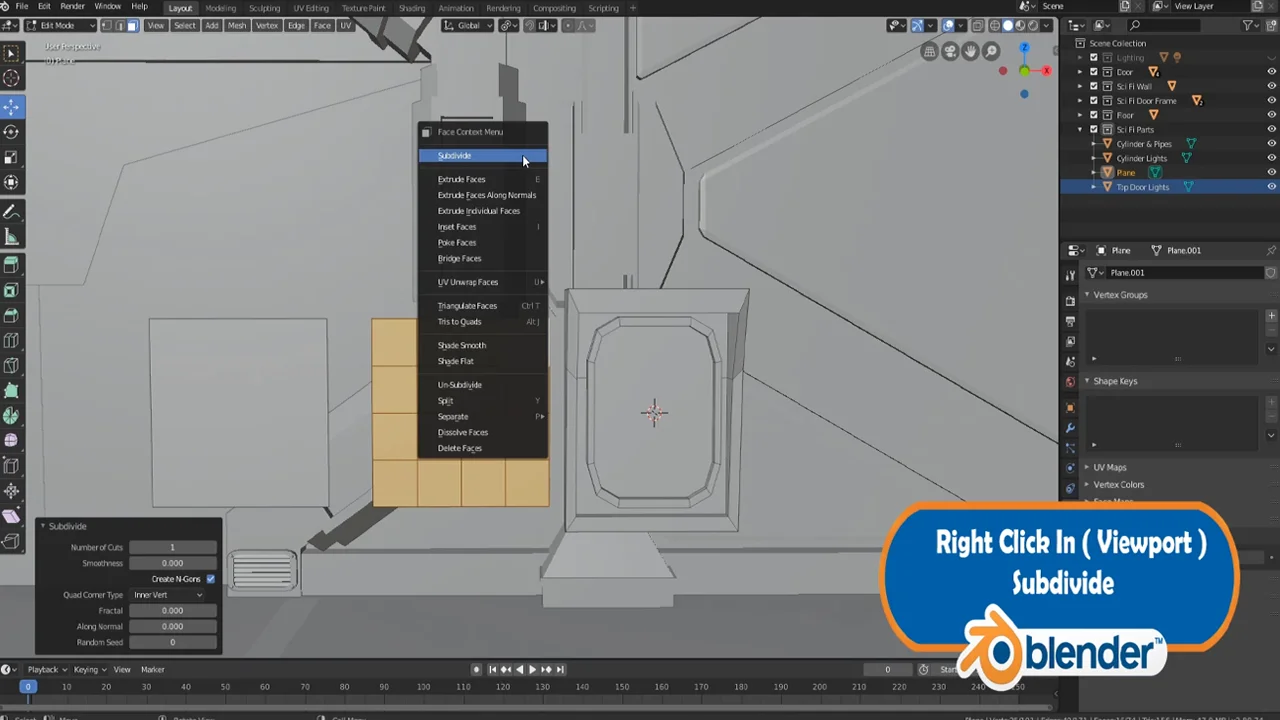Click Shade Smooth in the face menu
Screen dimensions: 1280x720
coord(462,345)
